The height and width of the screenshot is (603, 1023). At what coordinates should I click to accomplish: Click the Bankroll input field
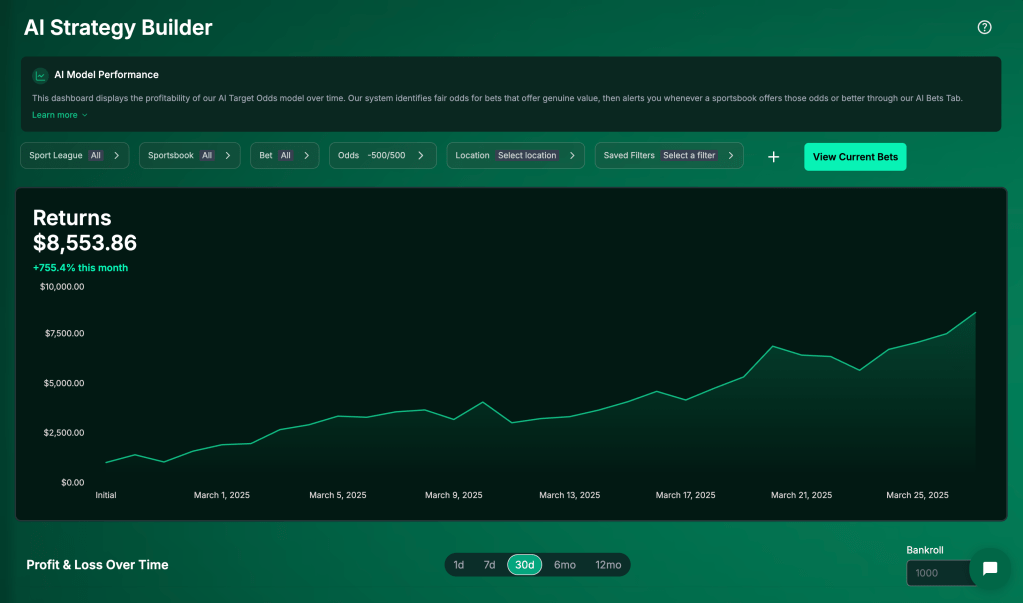coord(936,573)
